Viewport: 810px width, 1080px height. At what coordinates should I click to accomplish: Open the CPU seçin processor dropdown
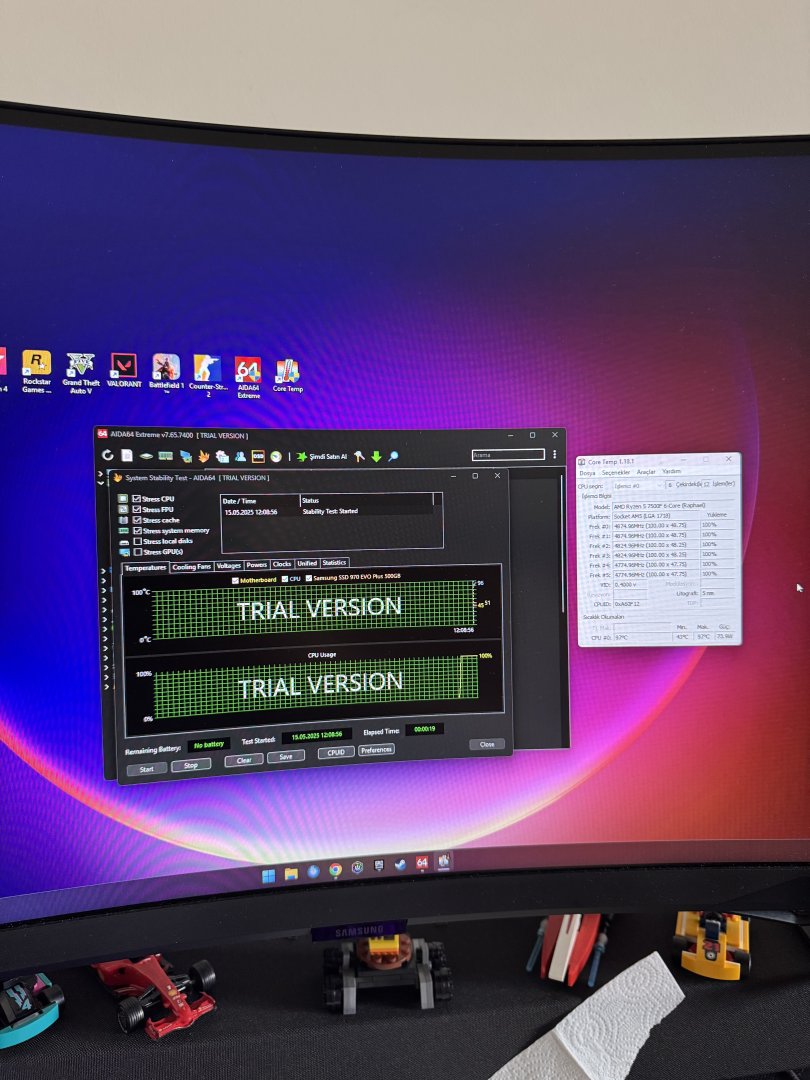point(638,486)
